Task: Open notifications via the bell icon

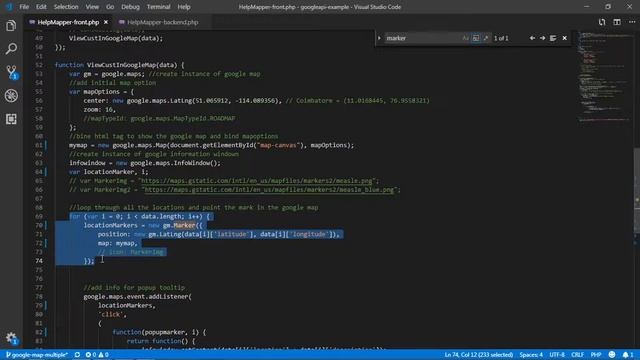Action: (628, 355)
